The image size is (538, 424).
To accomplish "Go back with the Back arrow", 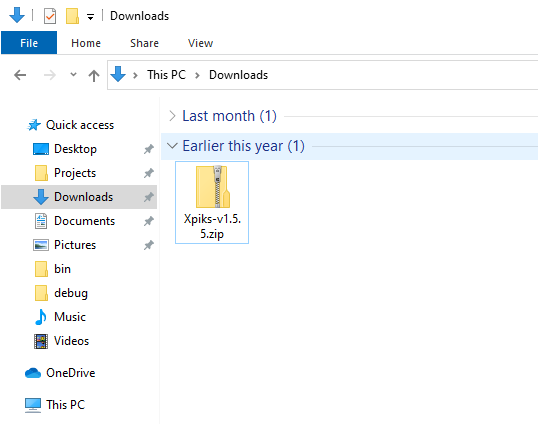I will tap(20, 75).
